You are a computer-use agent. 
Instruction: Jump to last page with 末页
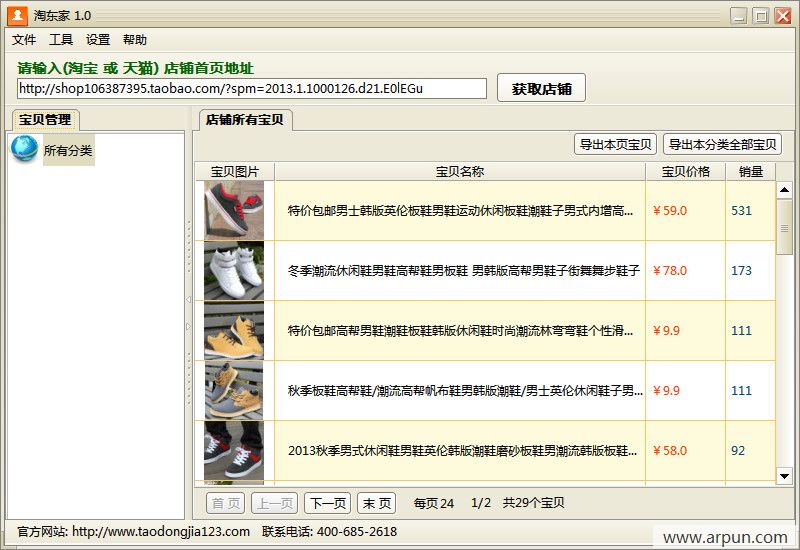pos(377,503)
